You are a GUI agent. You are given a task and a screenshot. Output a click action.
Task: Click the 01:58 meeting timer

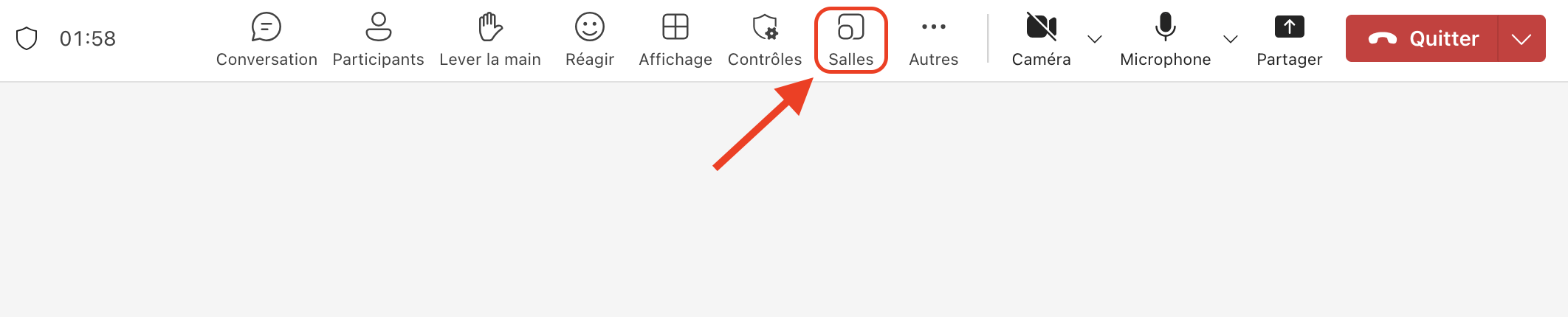[88, 38]
